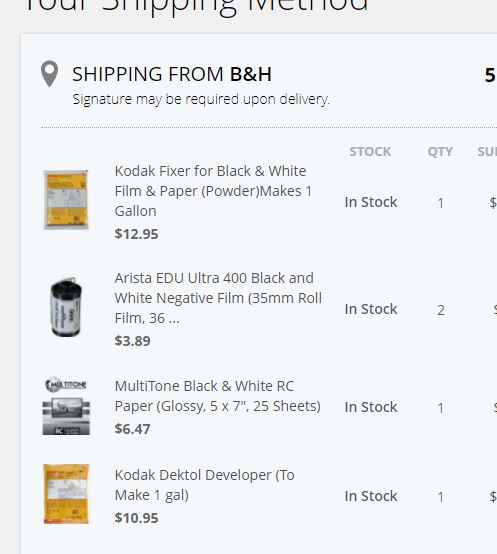Open the Kodak Fixer product thumbnail
This screenshot has width=497, height=554.
(x=66, y=200)
